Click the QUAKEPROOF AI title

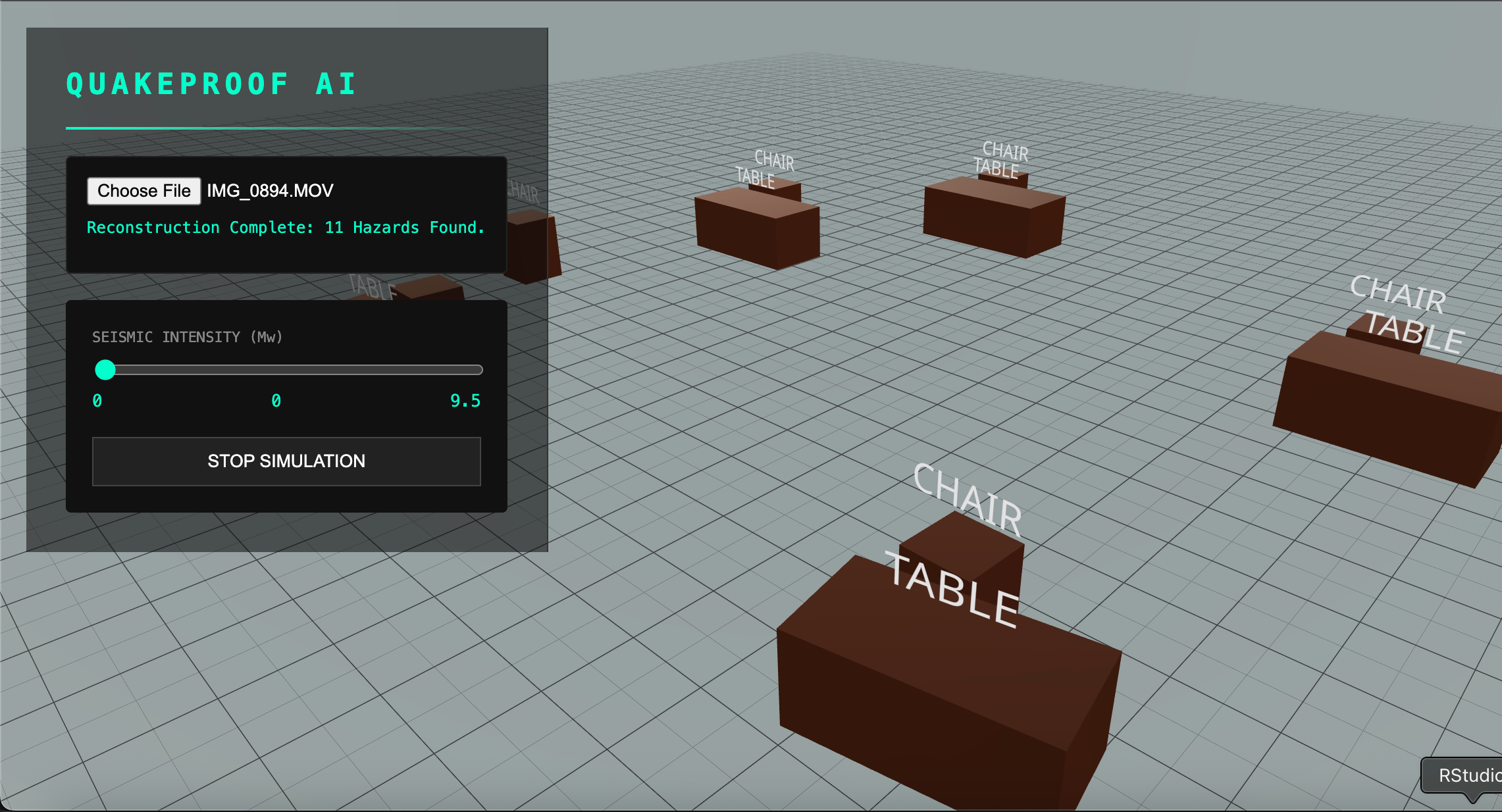(x=212, y=84)
